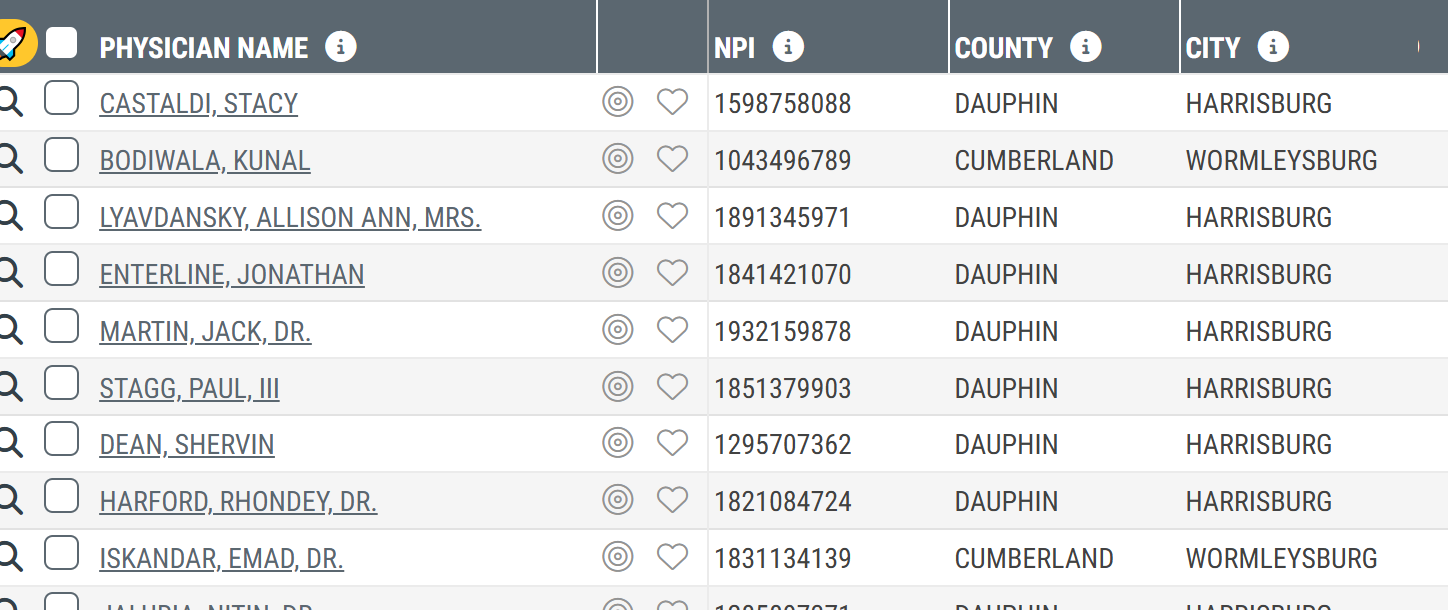Open the Castaldi, Stacy physician link

199,104
